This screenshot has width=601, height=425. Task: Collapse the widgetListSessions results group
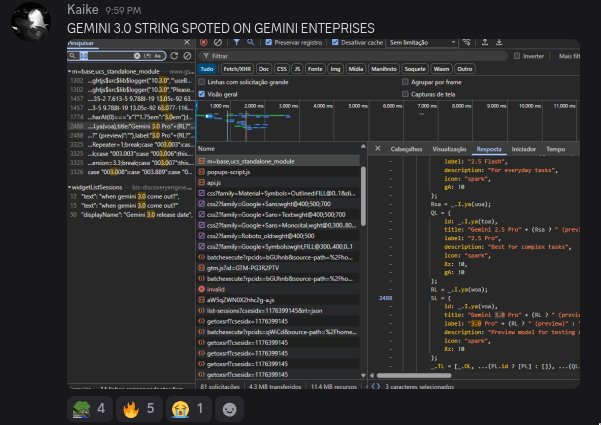click(70, 187)
